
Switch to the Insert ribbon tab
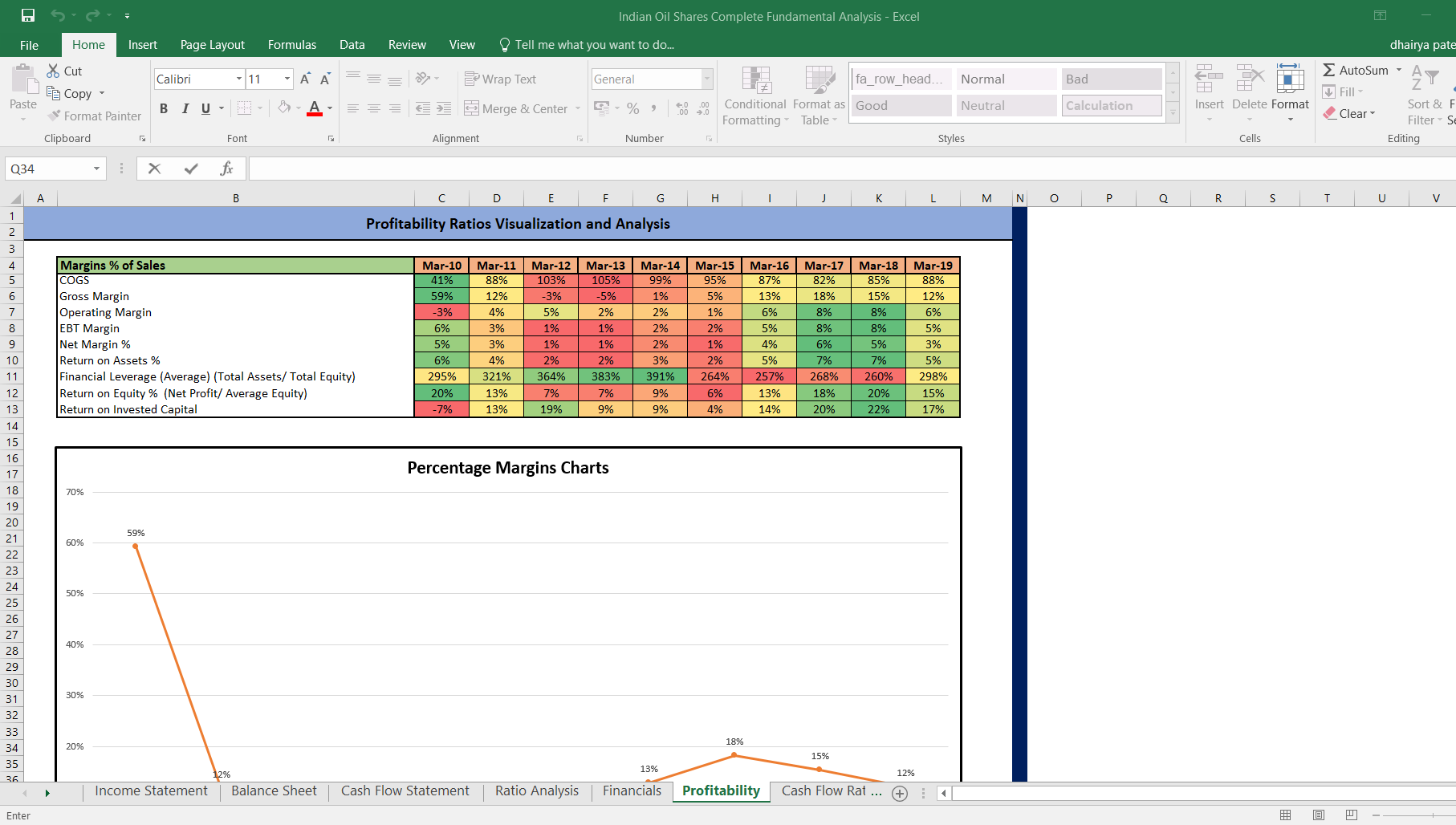[x=143, y=45]
